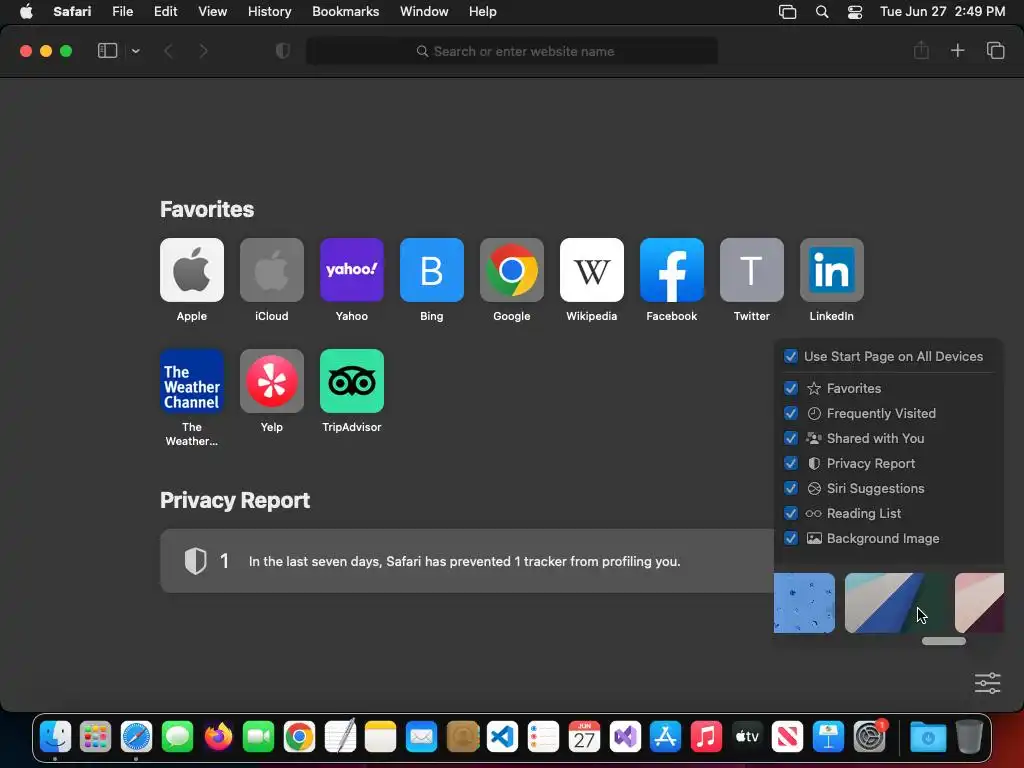
Task: Go forward with the forward arrow
Action: point(203,51)
